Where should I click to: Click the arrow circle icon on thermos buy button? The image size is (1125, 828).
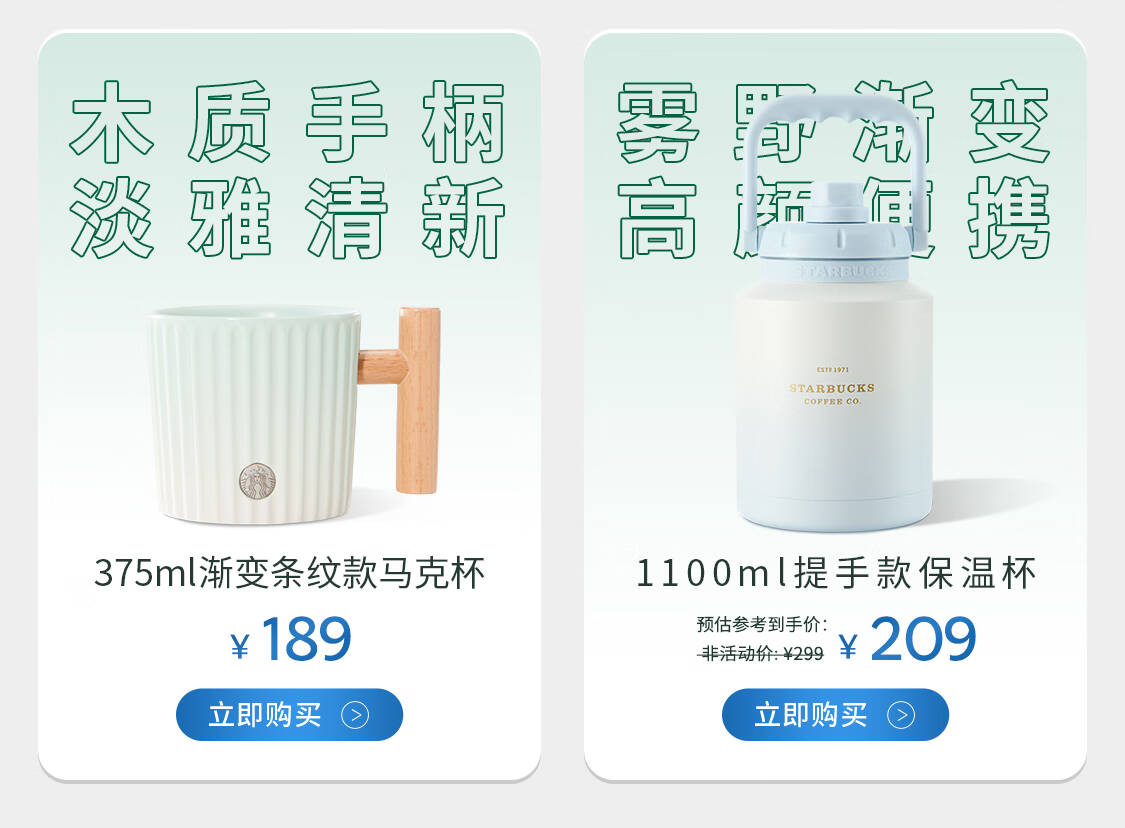pyautogui.click(x=901, y=715)
